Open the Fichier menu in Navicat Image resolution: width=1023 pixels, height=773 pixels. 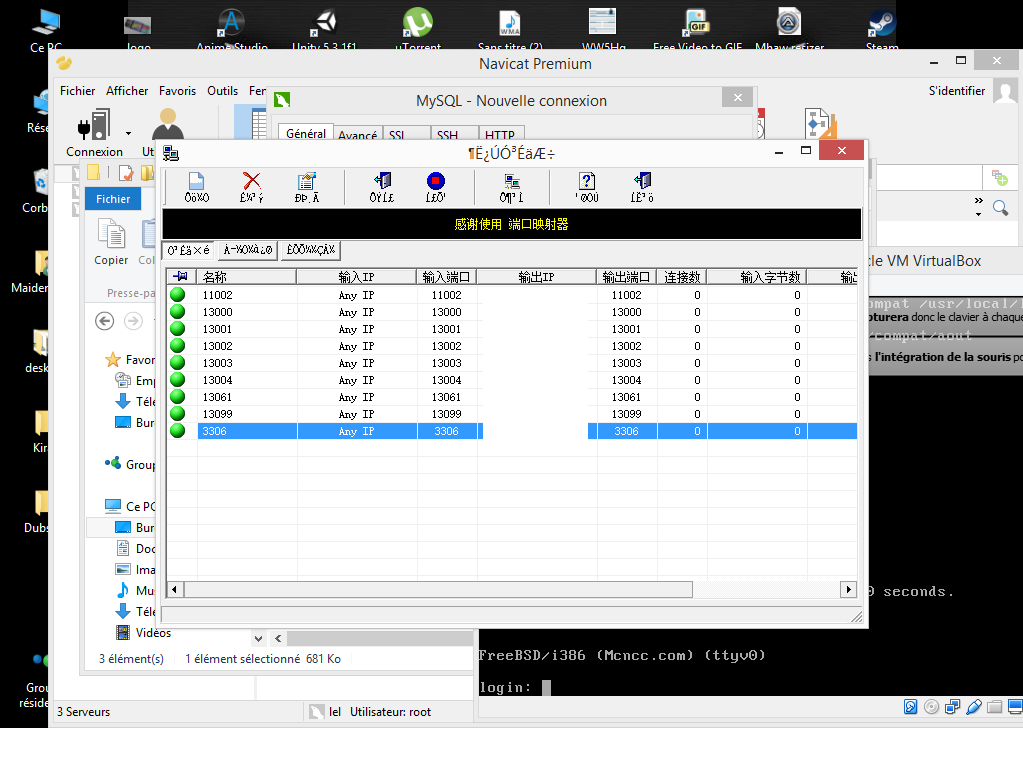78,91
